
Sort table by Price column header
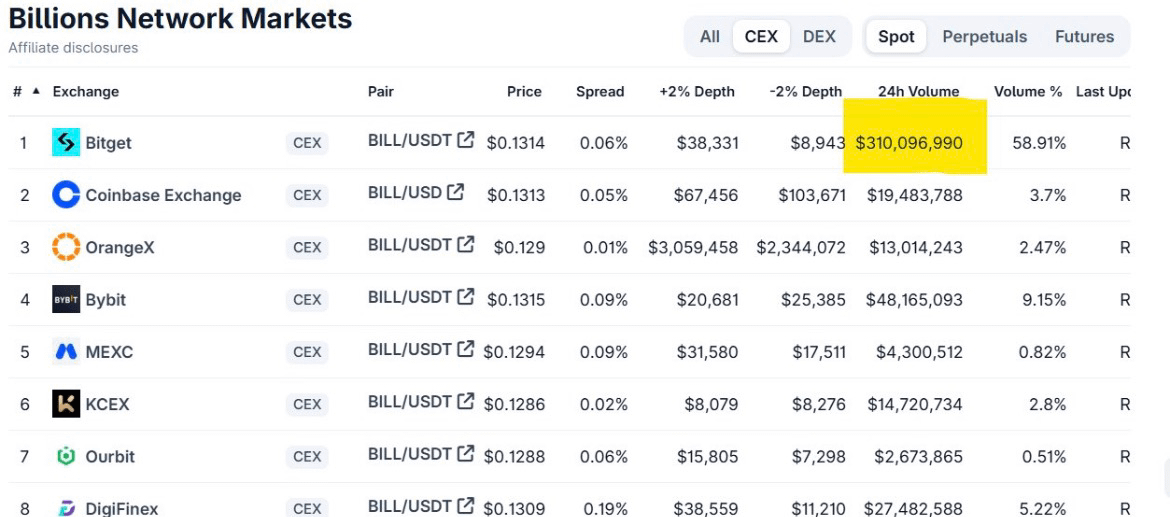pos(525,92)
